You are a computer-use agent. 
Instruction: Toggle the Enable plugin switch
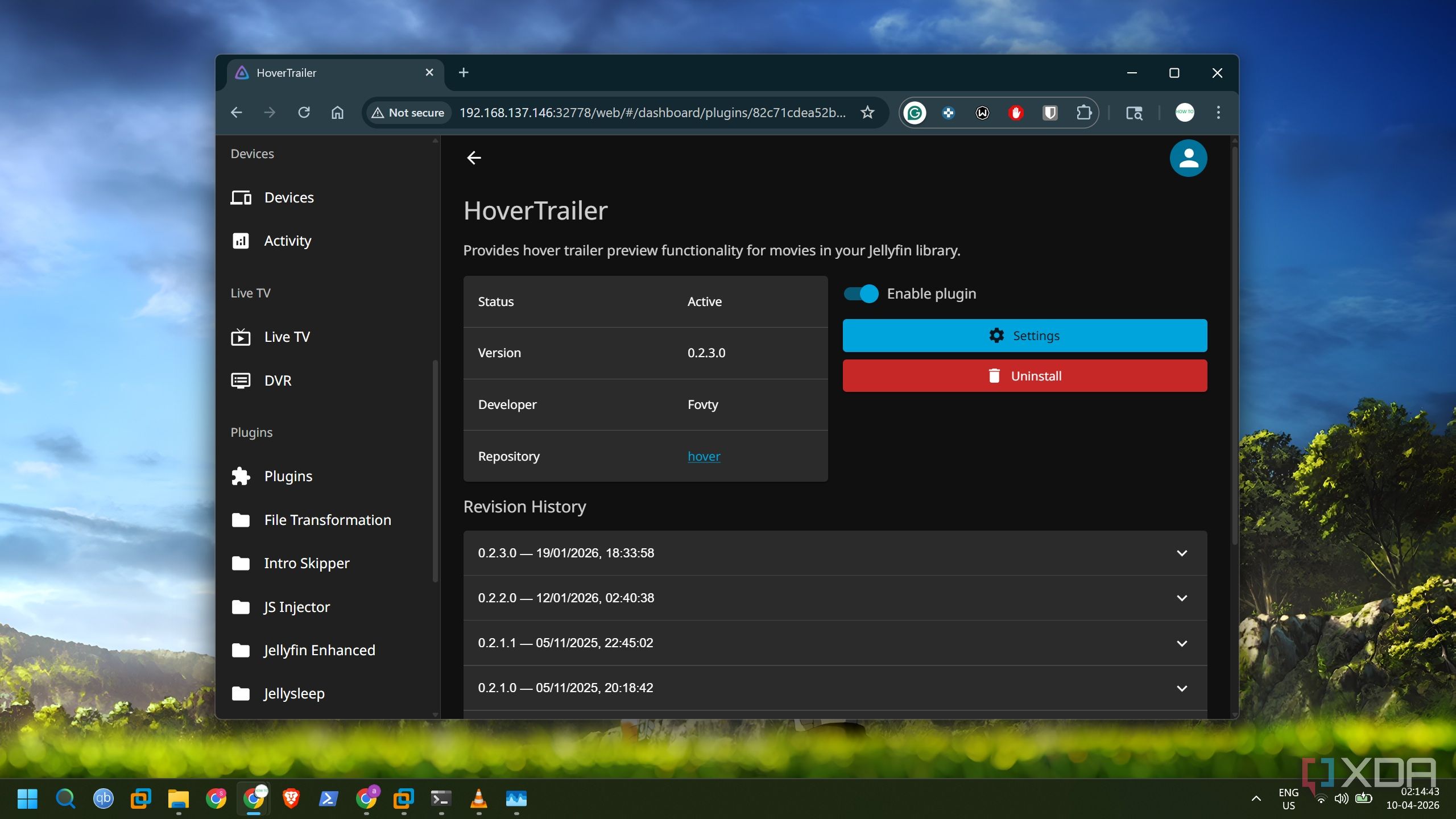[x=861, y=293]
